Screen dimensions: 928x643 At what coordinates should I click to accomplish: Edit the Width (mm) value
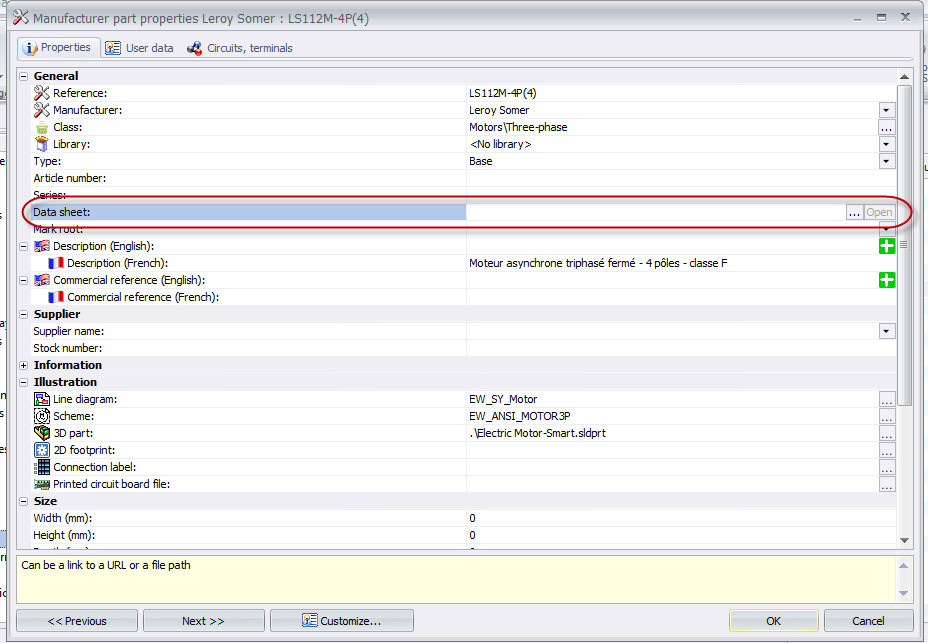point(681,518)
